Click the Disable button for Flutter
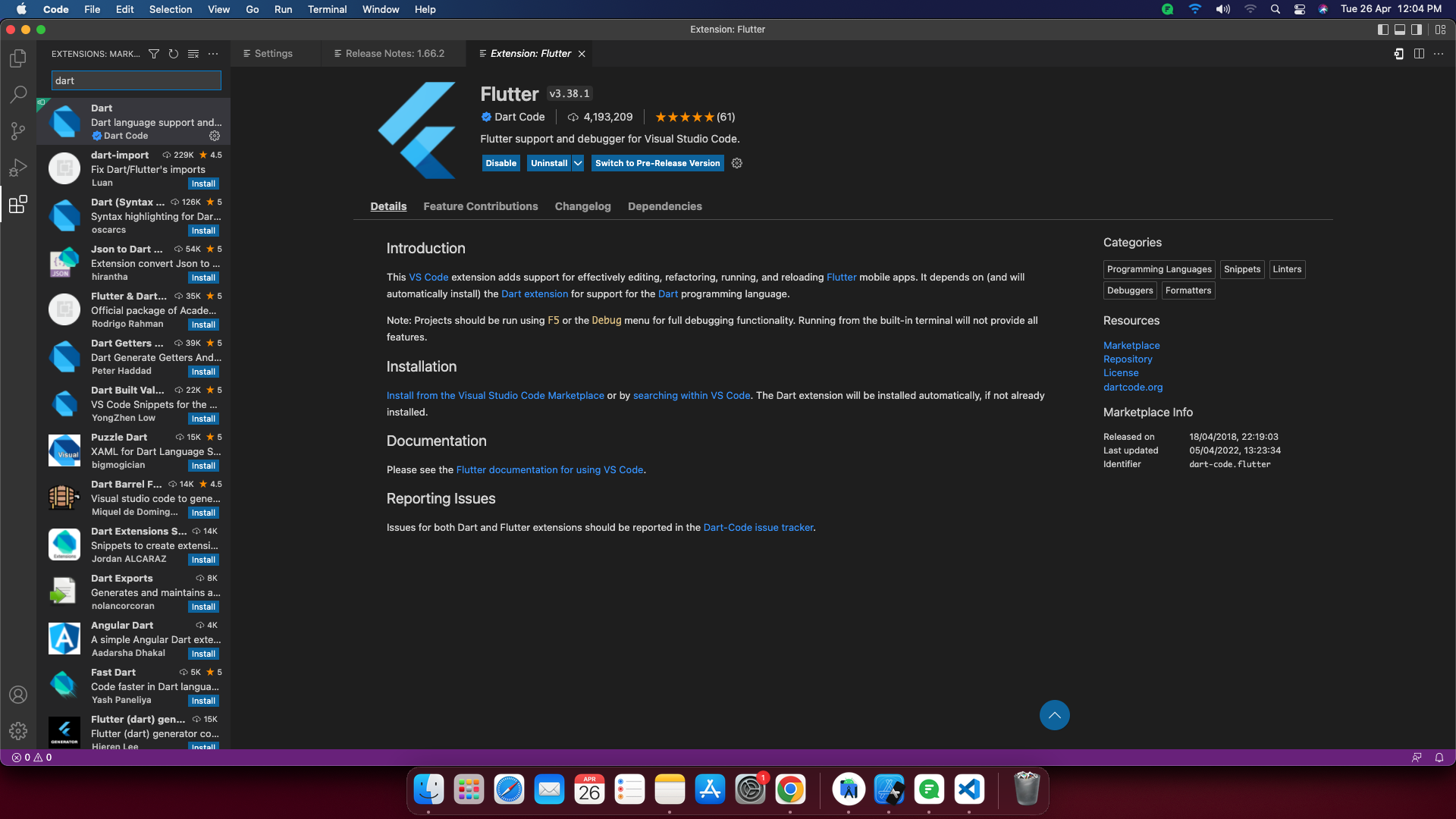The image size is (1456, 819). [x=500, y=163]
